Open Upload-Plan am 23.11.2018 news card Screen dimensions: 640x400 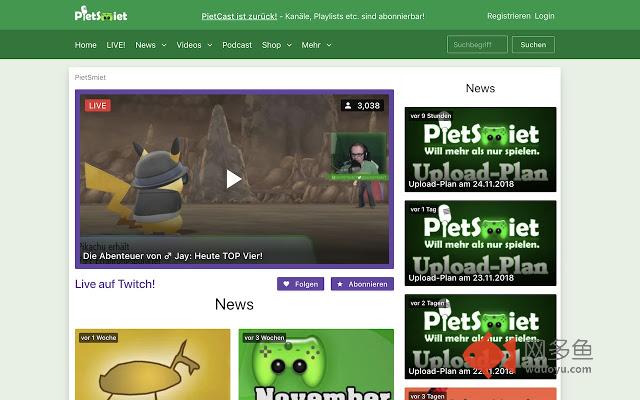480,243
